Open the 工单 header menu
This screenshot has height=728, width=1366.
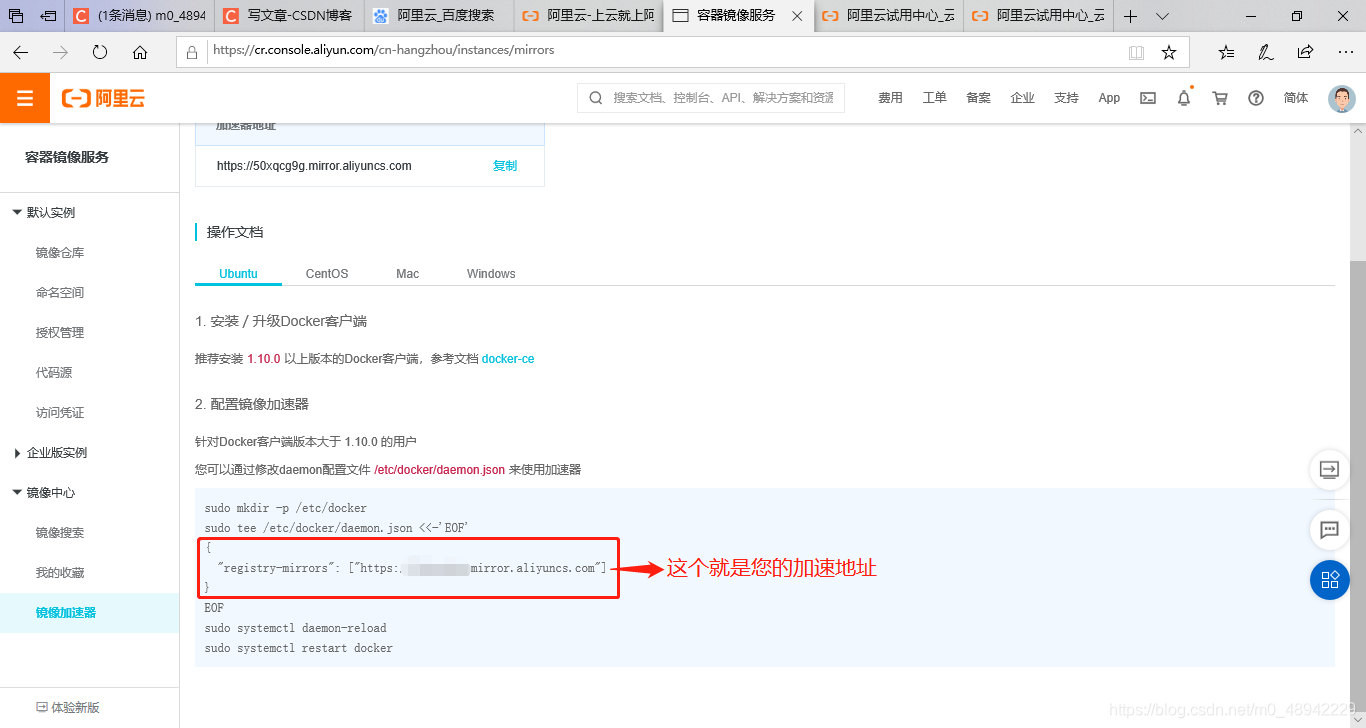click(x=934, y=98)
